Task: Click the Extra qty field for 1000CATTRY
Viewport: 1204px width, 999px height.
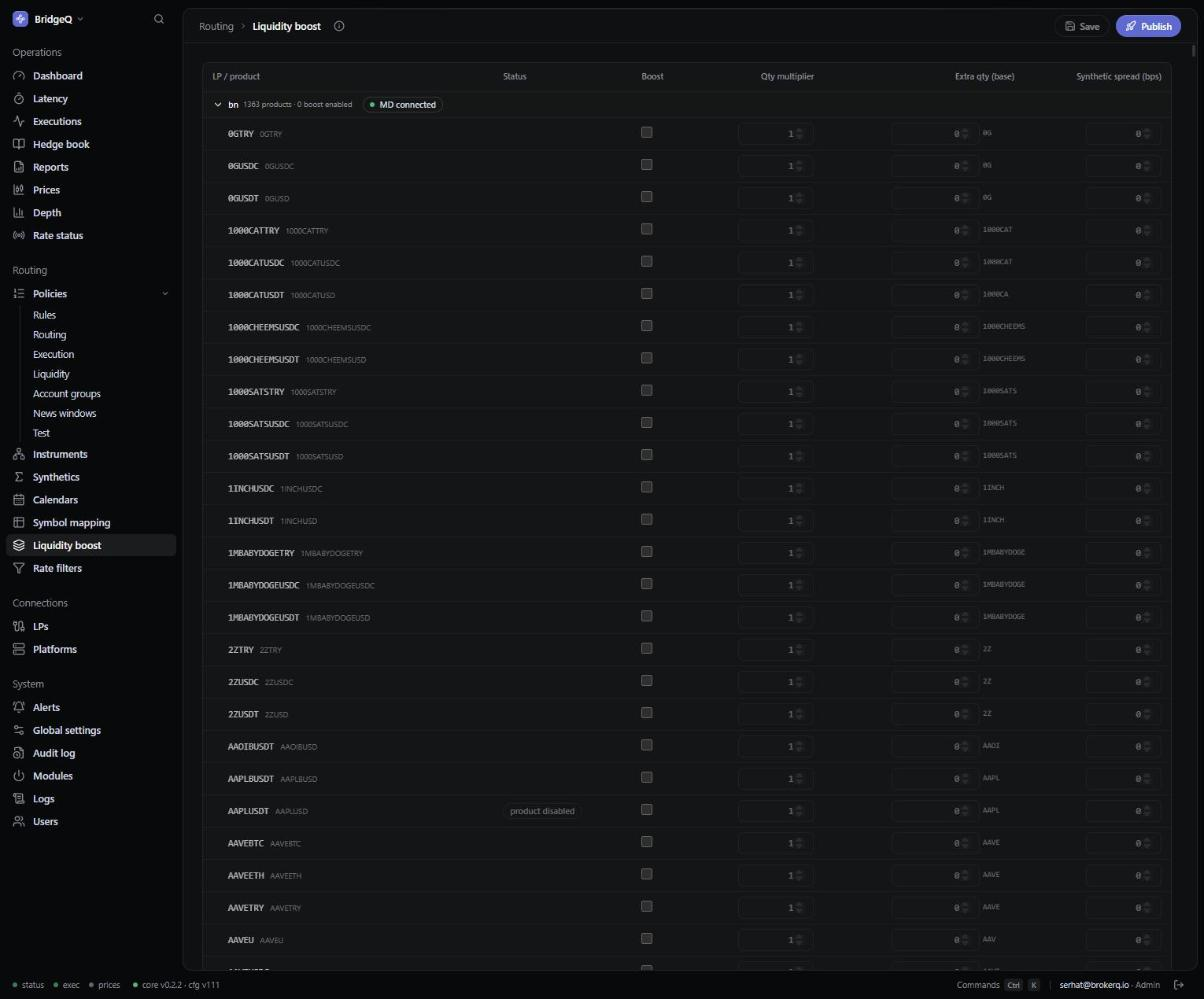Action: pyautogui.click(x=934, y=230)
